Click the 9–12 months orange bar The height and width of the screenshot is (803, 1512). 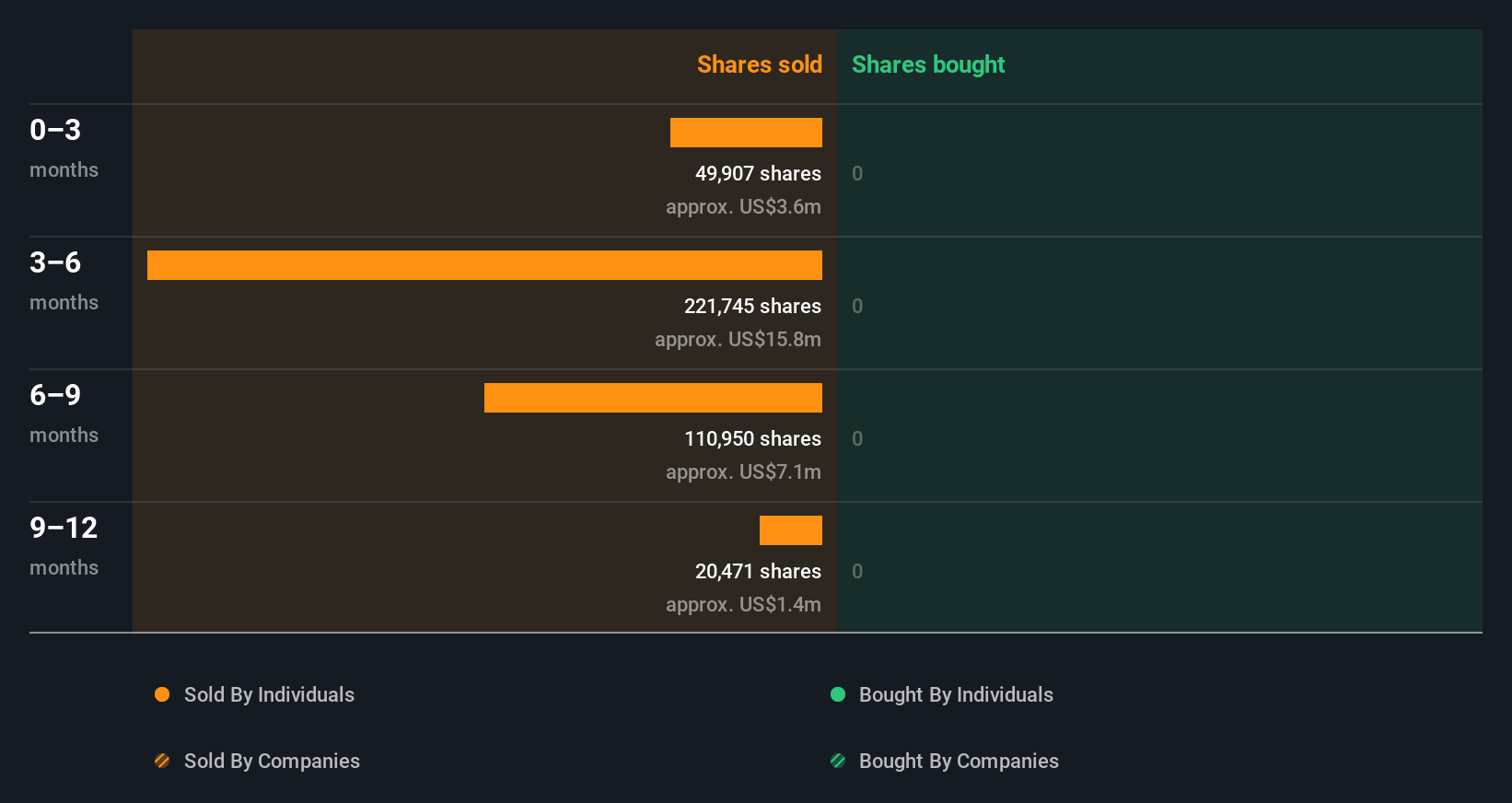(791, 530)
